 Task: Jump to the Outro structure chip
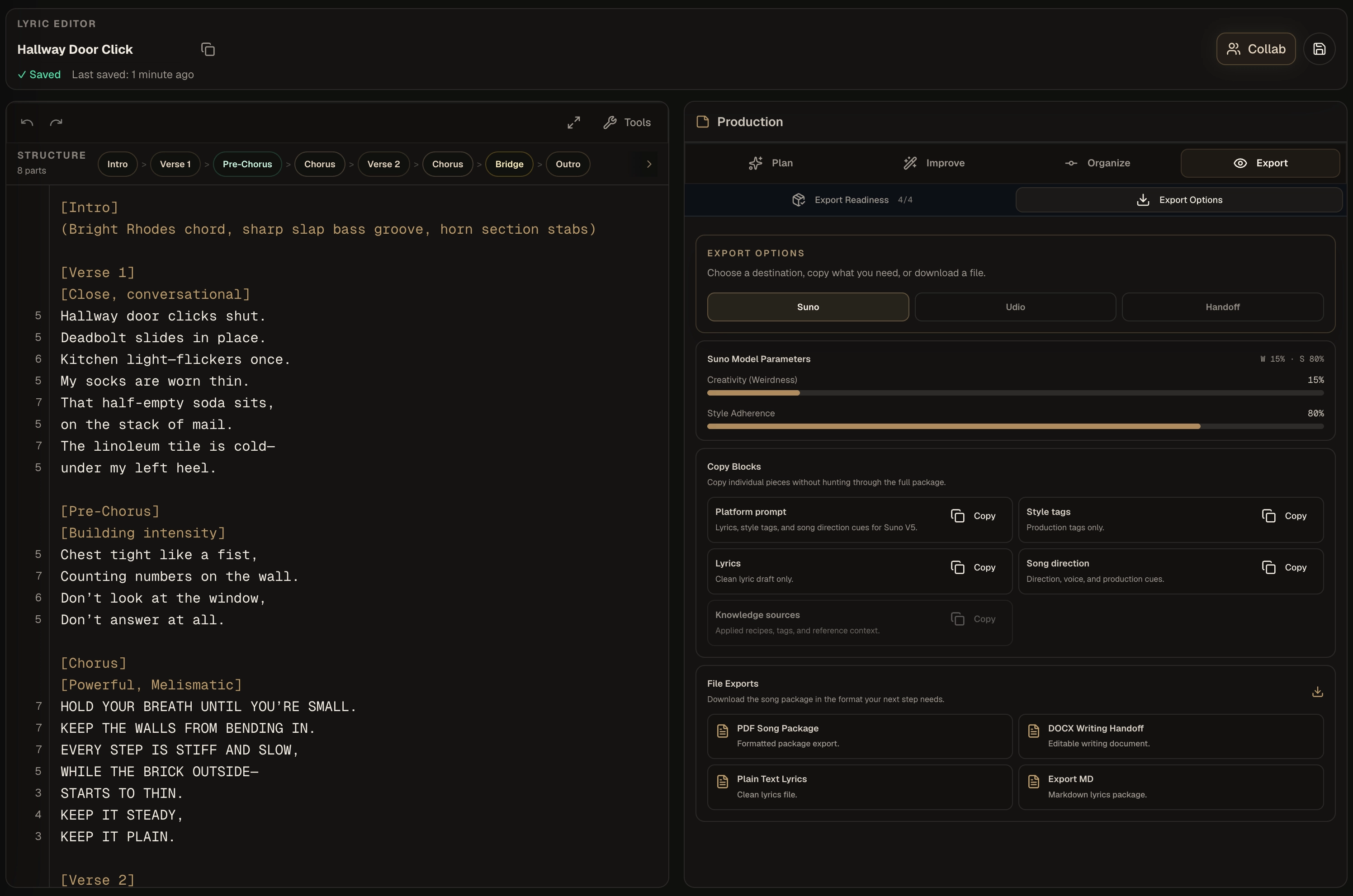(568, 164)
